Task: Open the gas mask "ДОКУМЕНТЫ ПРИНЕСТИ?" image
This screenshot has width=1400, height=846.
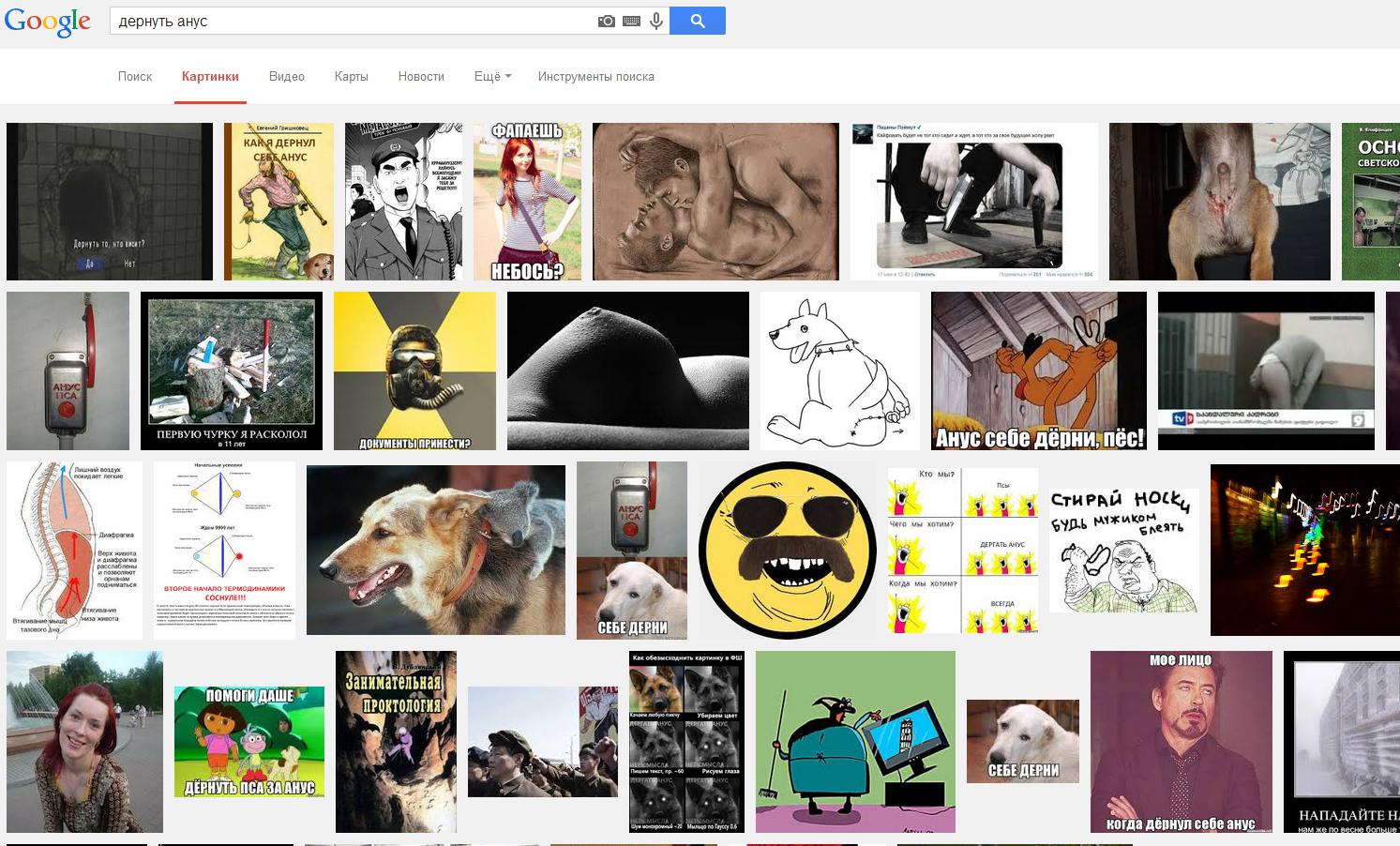Action: 414,371
